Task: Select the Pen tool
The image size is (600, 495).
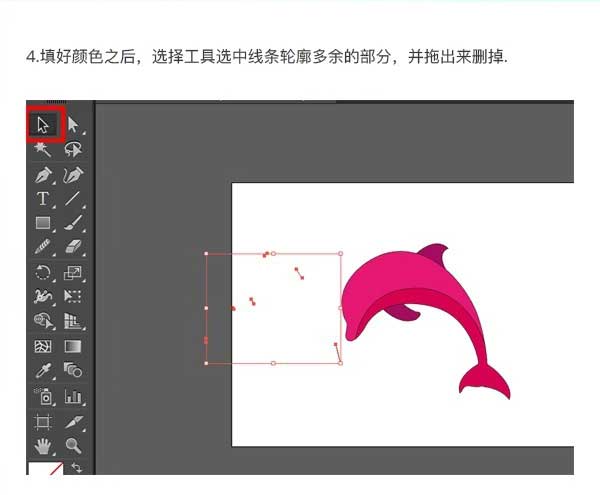Action: [44, 176]
